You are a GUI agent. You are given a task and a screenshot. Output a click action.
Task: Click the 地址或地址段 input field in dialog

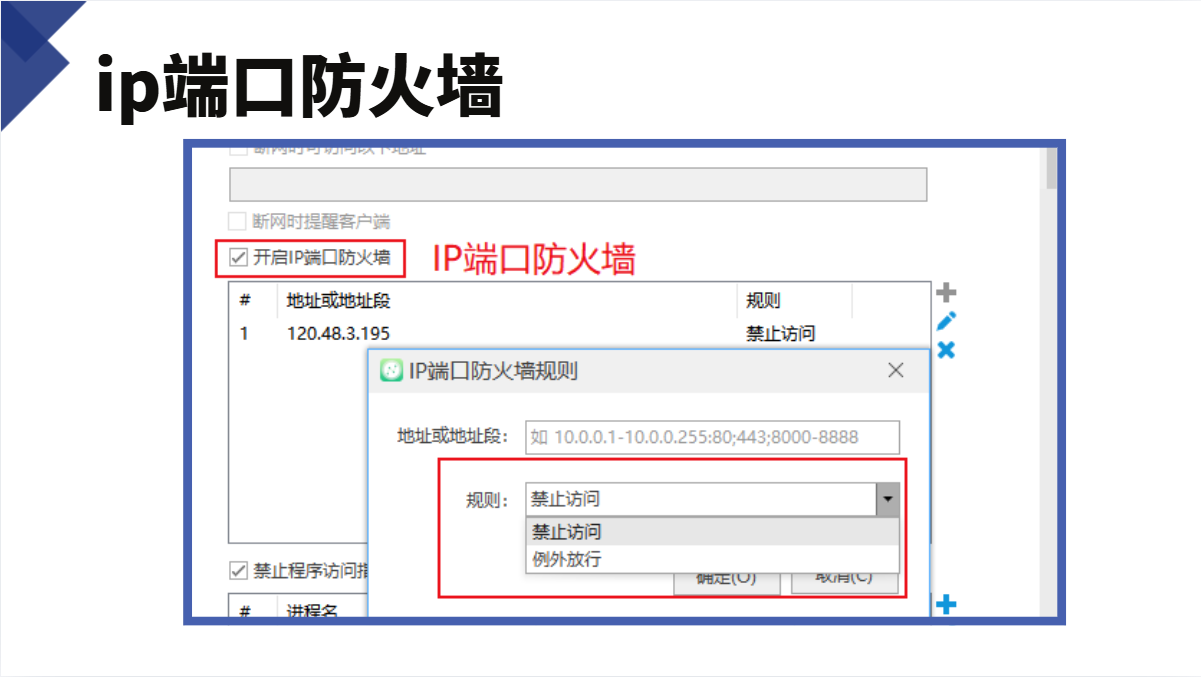pos(712,437)
